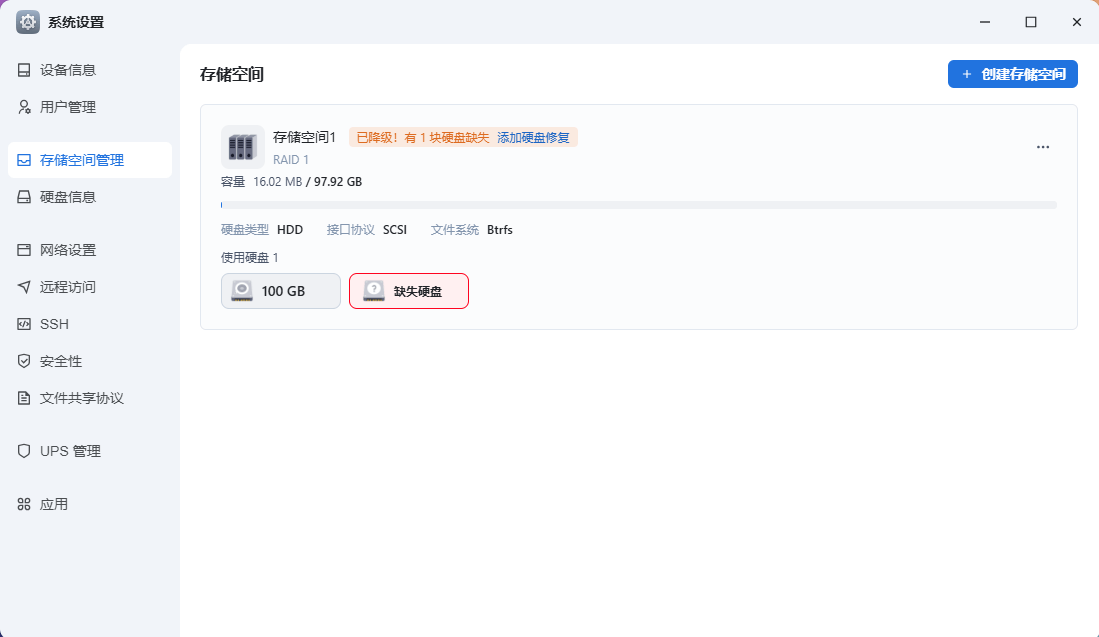
Task: Click the missing disk question-mark icon
Action: pyautogui.click(x=374, y=291)
